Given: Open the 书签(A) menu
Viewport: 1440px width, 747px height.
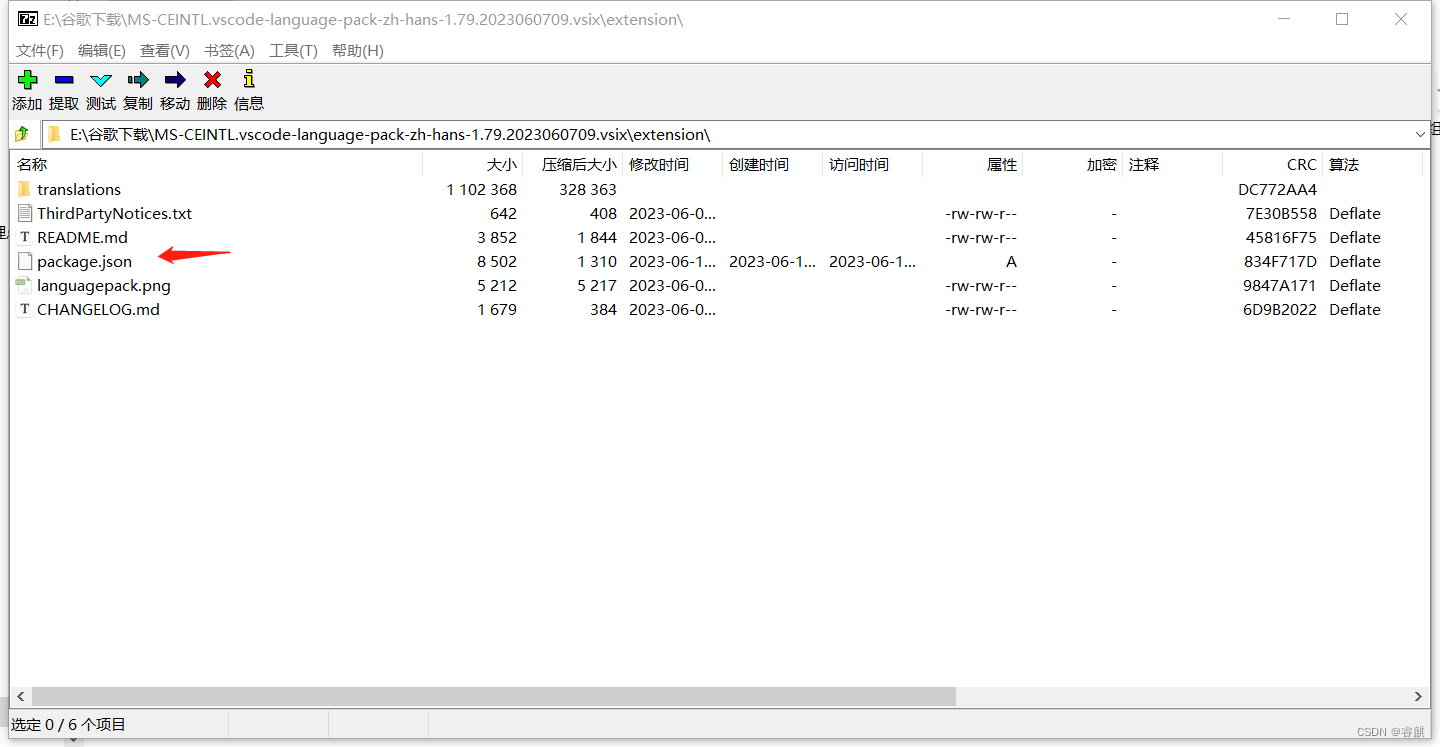Looking at the screenshot, I should click(x=229, y=50).
